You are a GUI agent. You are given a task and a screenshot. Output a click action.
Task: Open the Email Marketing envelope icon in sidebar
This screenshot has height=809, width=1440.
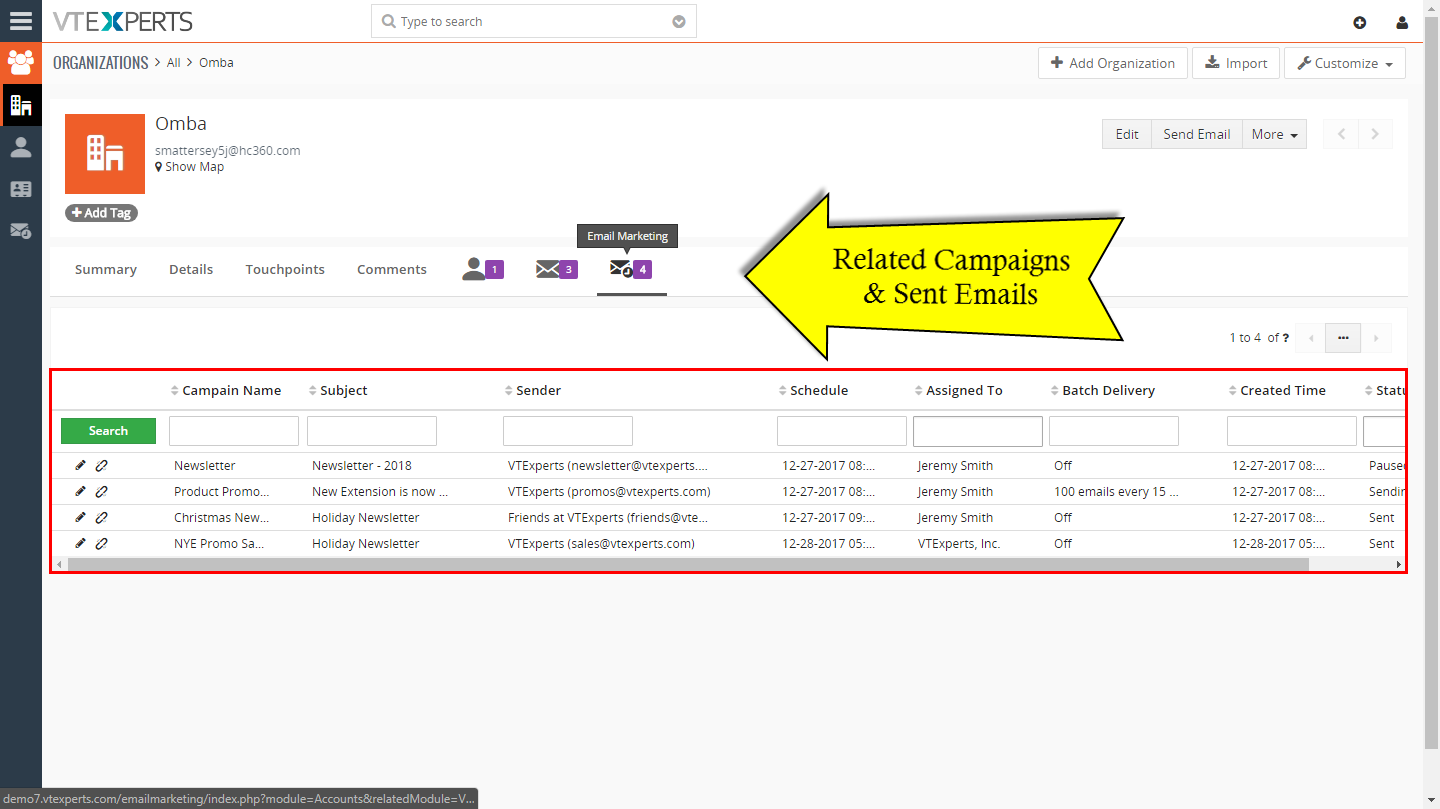tap(21, 231)
